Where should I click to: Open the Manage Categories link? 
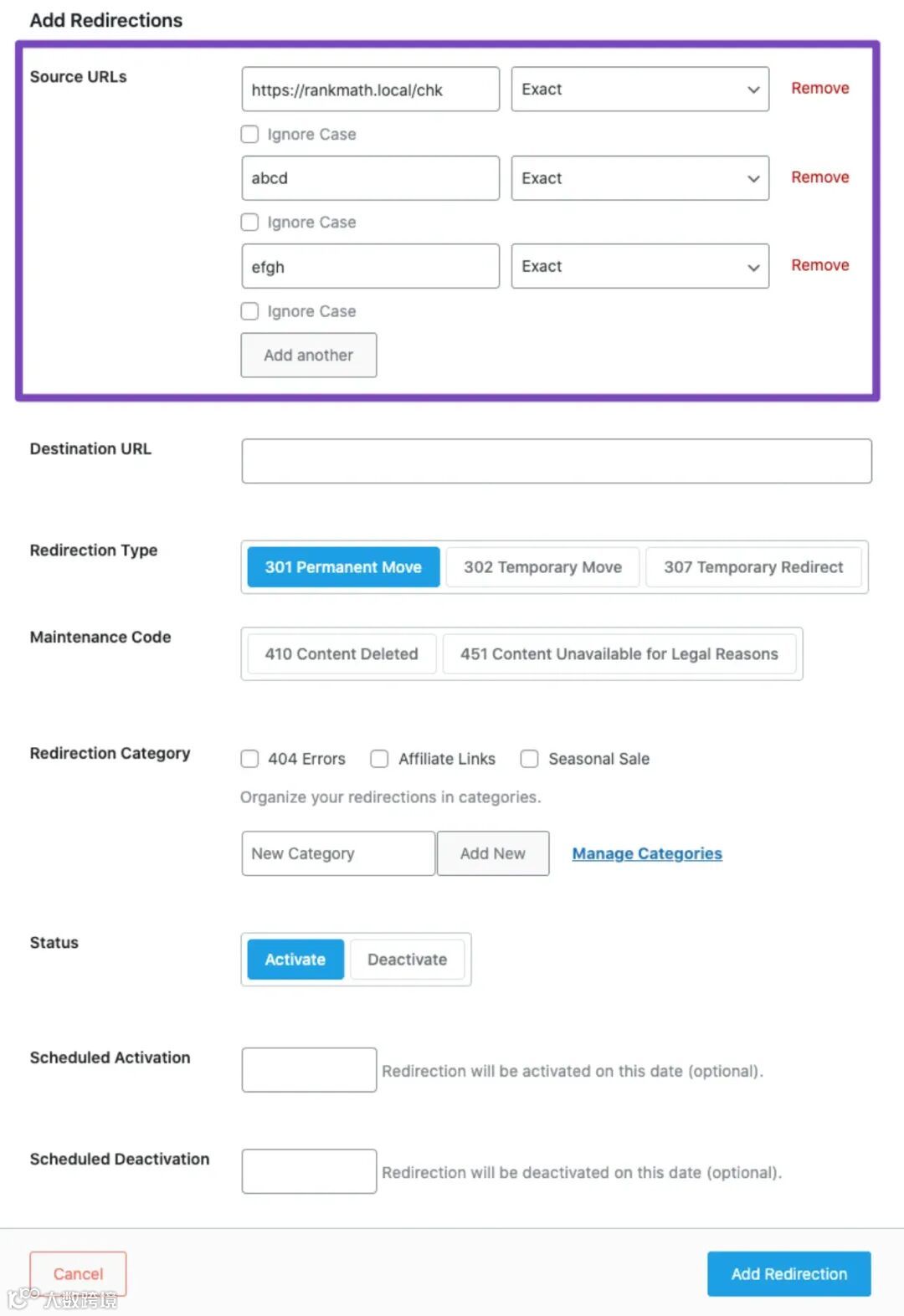[646, 853]
